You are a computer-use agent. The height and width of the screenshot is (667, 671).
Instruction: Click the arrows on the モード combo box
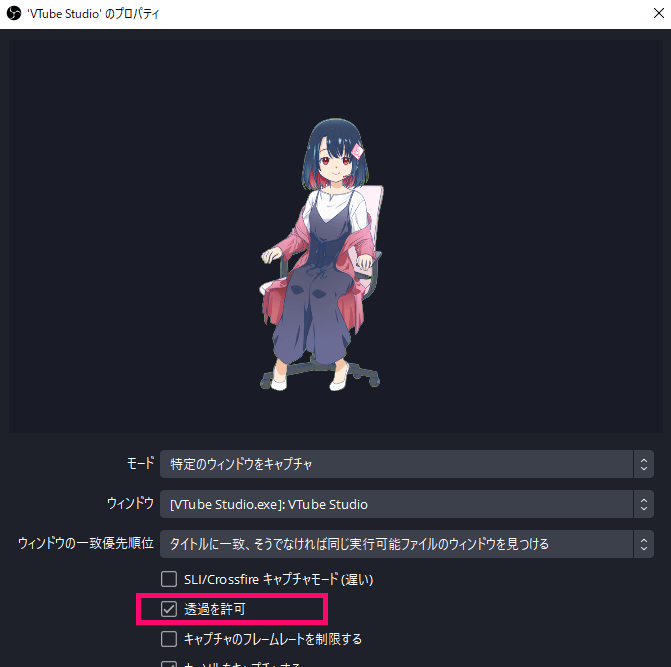pos(644,464)
